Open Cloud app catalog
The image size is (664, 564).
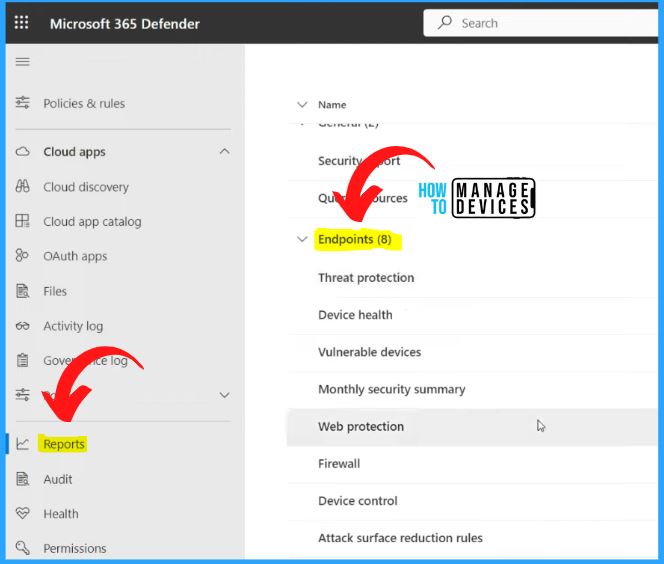tap(92, 221)
